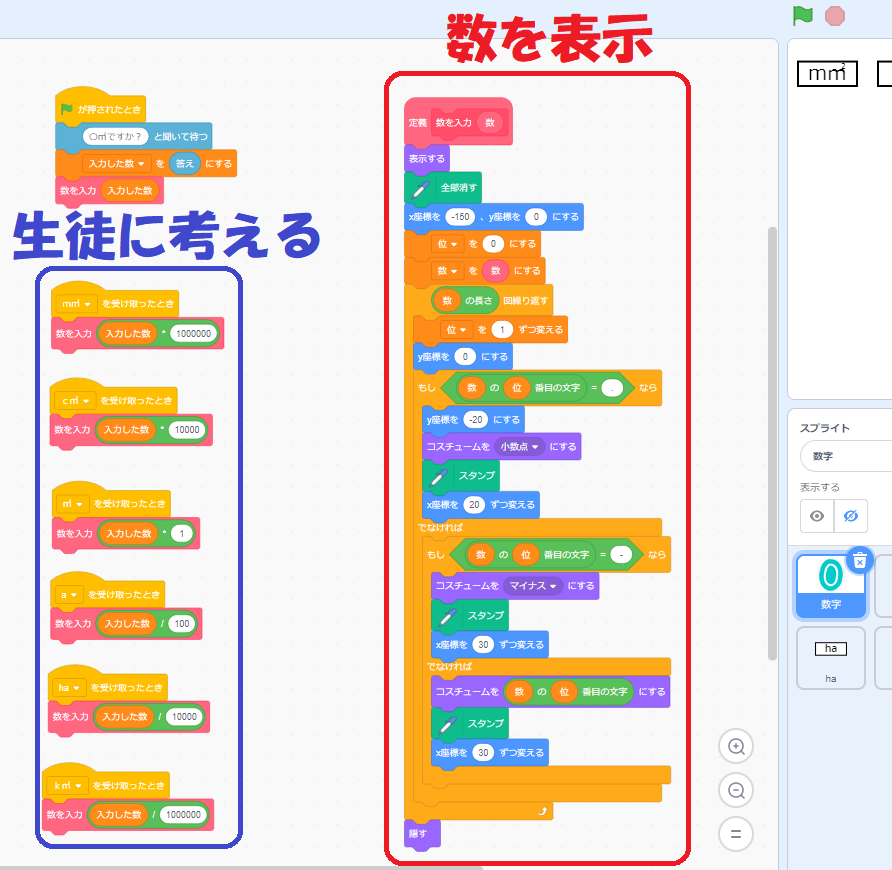Reset workspace zoom with equals button

pyautogui.click(x=736, y=833)
